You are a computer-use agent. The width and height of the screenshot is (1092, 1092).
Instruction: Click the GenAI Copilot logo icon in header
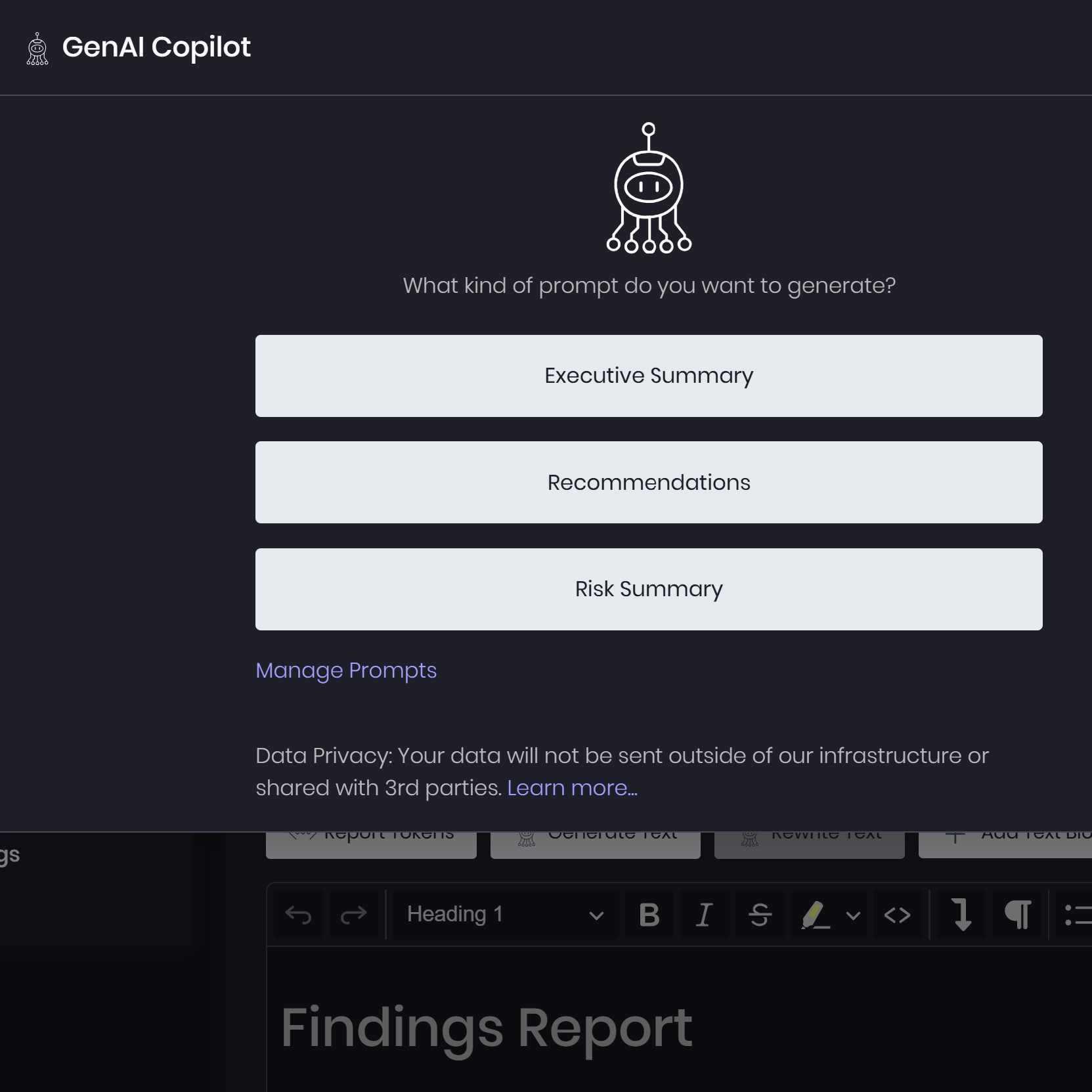[x=37, y=49]
